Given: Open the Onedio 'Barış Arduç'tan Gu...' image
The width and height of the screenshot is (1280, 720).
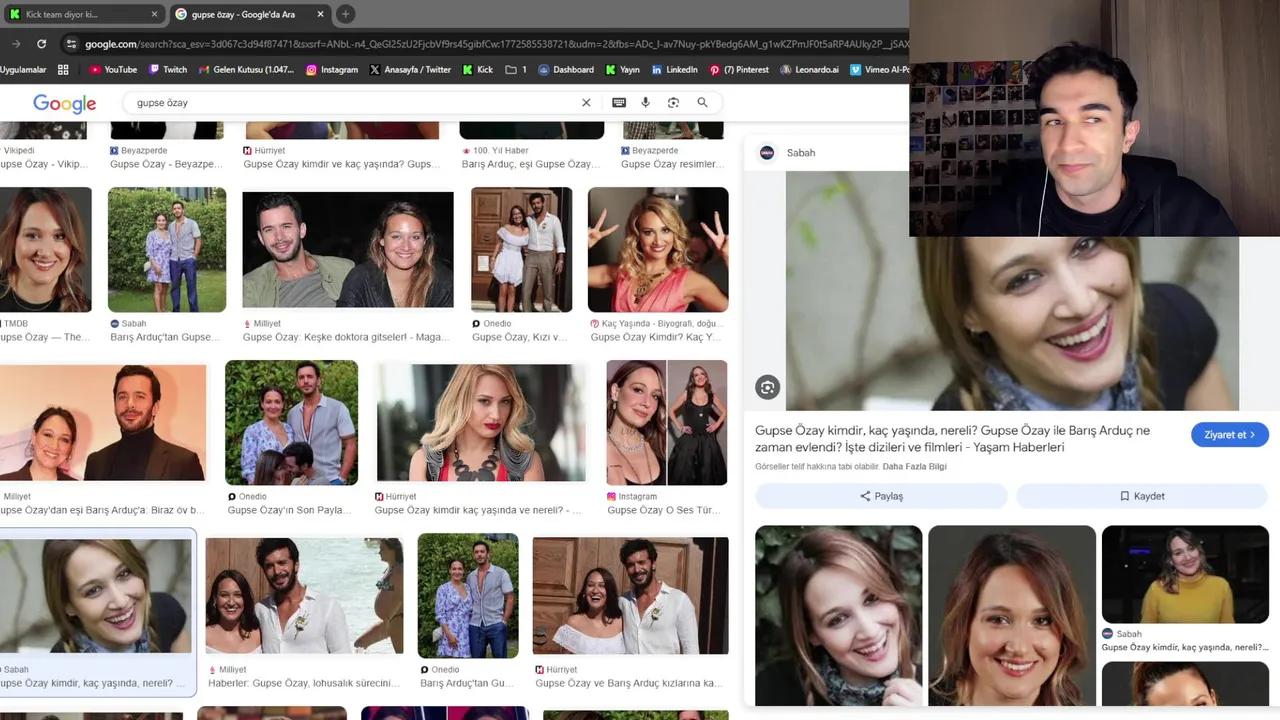Looking at the screenshot, I should pos(468,596).
